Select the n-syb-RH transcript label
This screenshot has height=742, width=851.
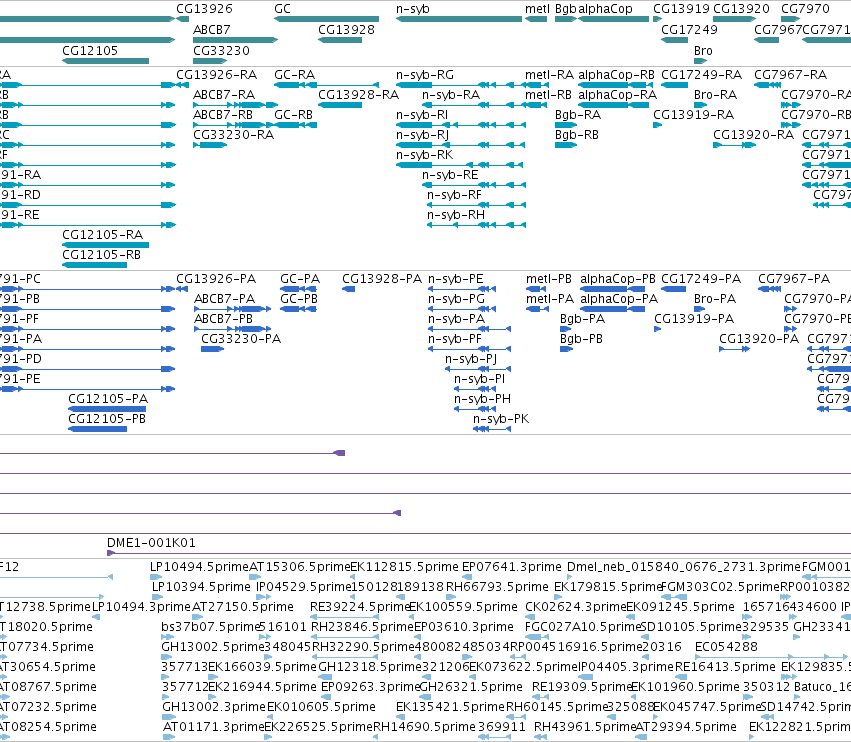pos(456,215)
